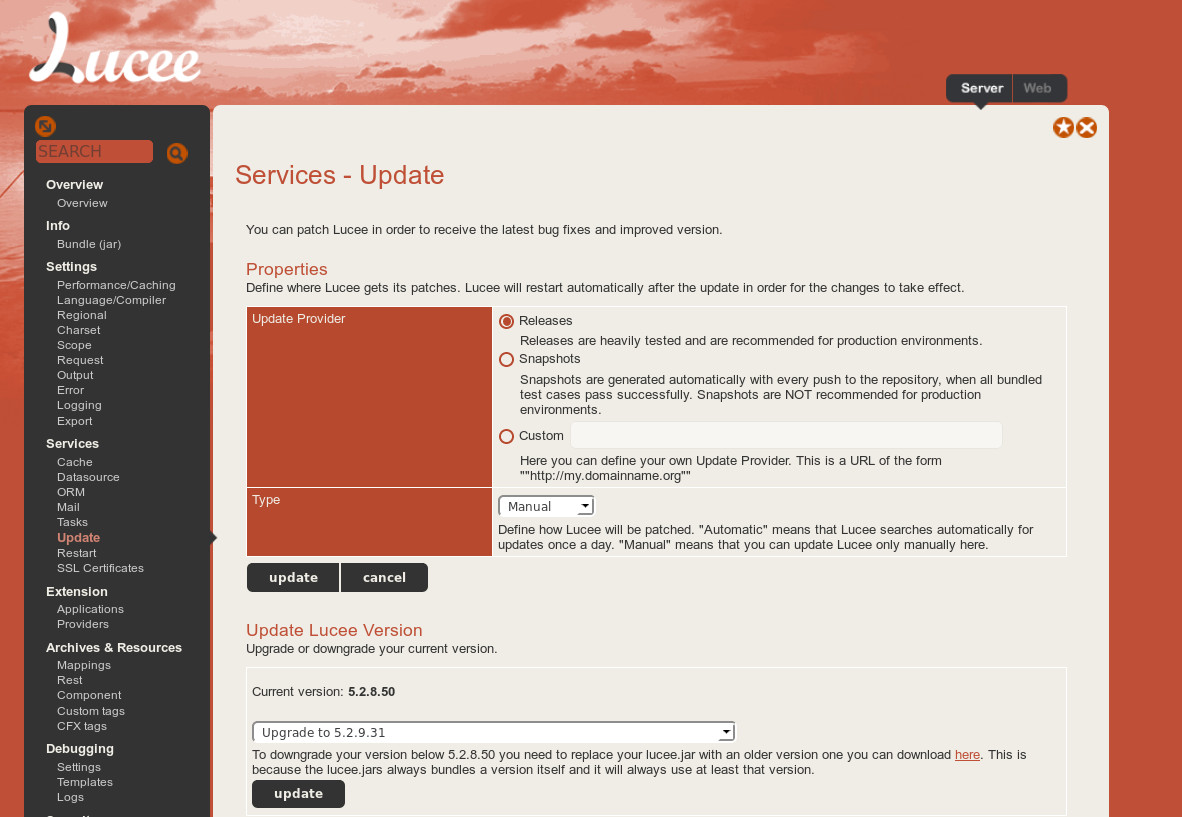Switch to the Server tab
The image size is (1182, 817).
pos(981,88)
